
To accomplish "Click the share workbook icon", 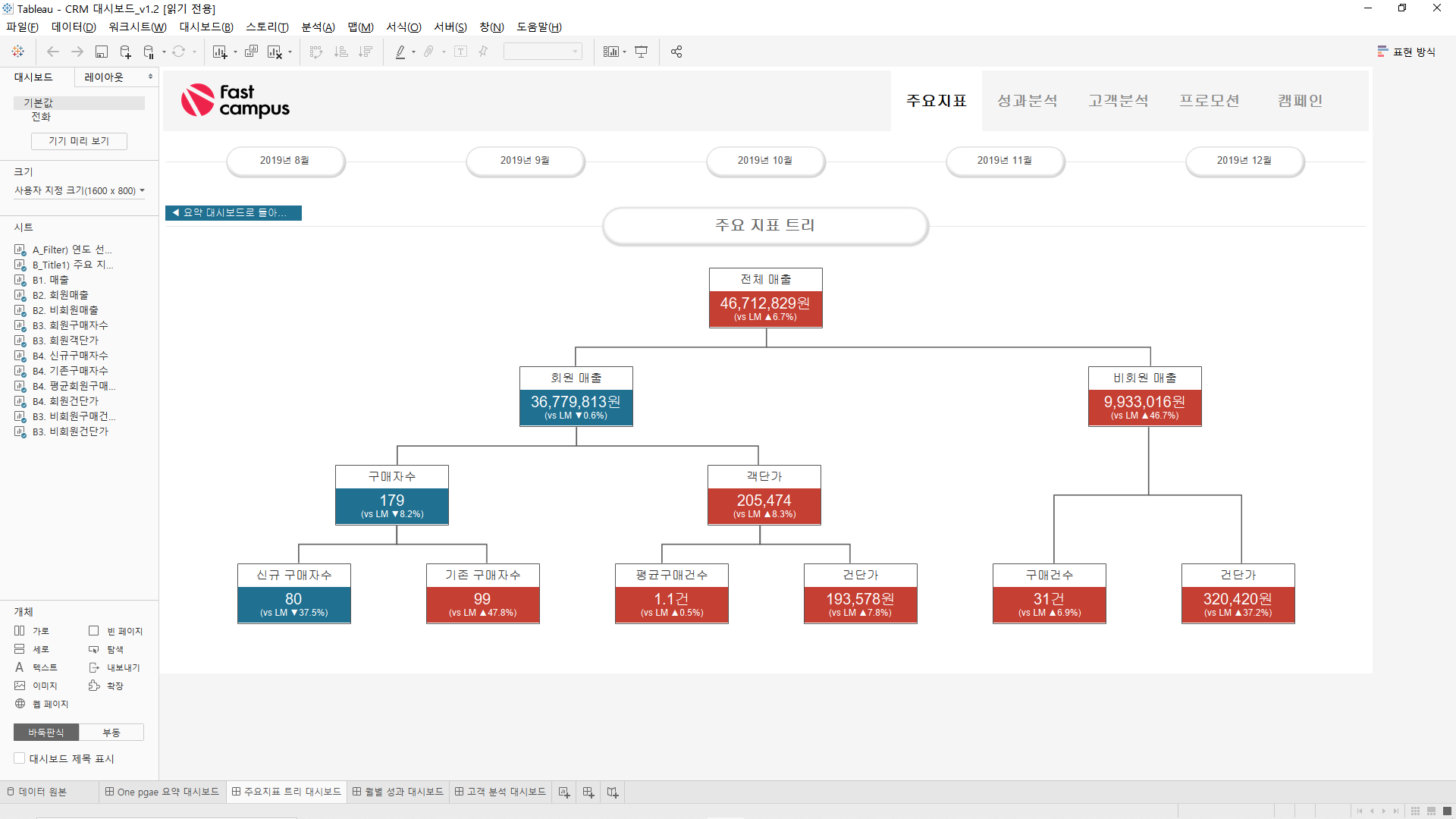I will point(676,52).
